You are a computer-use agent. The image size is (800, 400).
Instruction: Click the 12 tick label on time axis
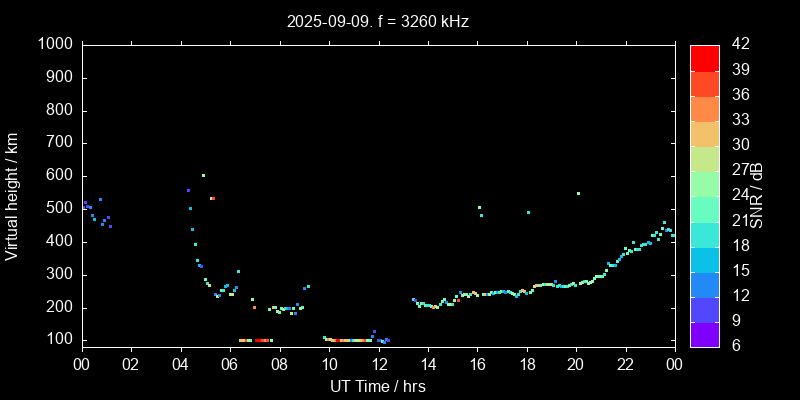[378, 363]
